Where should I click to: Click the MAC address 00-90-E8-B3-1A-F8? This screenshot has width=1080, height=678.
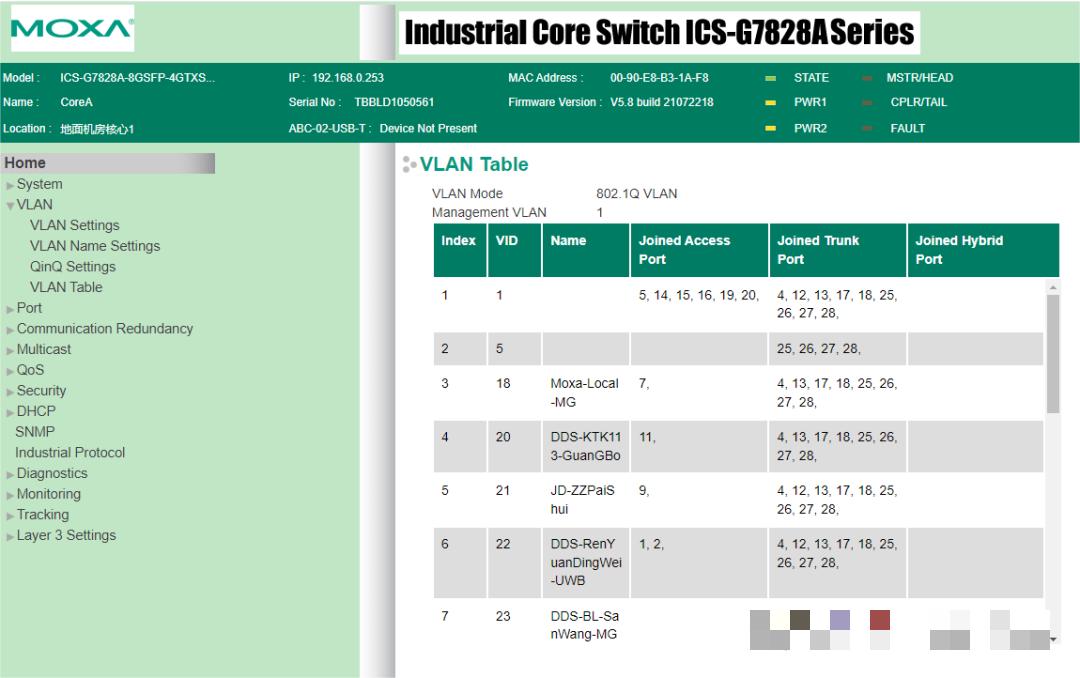click(659, 78)
